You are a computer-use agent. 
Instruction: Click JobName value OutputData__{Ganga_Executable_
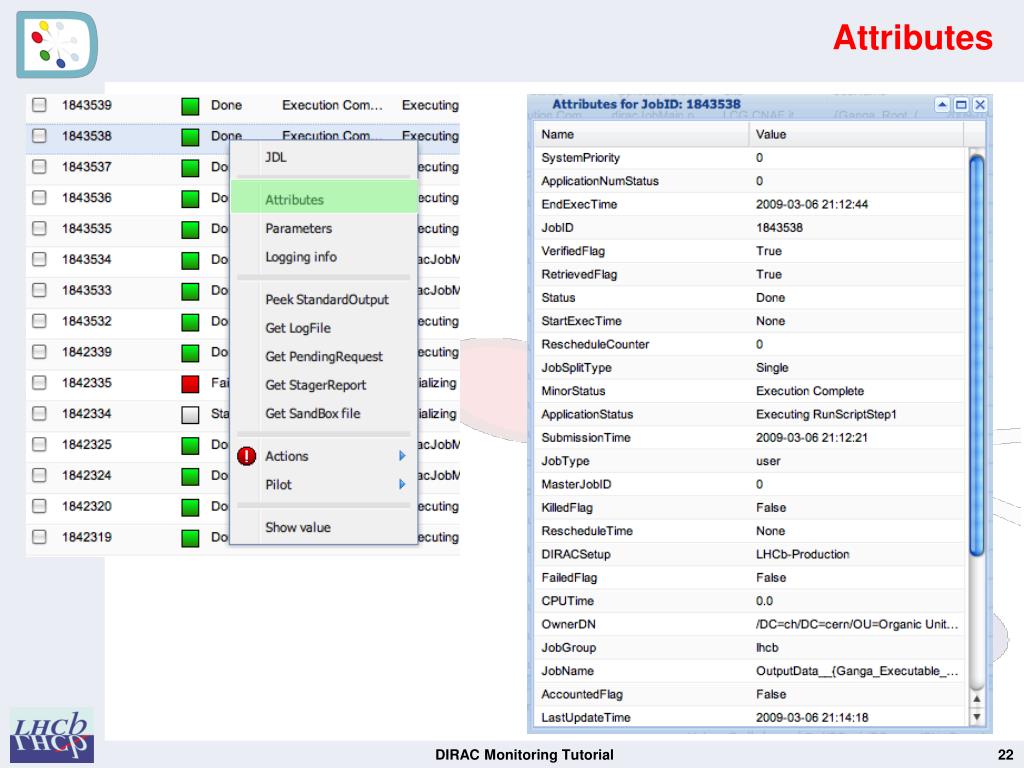pyautogui.click(x=857, y=671)
